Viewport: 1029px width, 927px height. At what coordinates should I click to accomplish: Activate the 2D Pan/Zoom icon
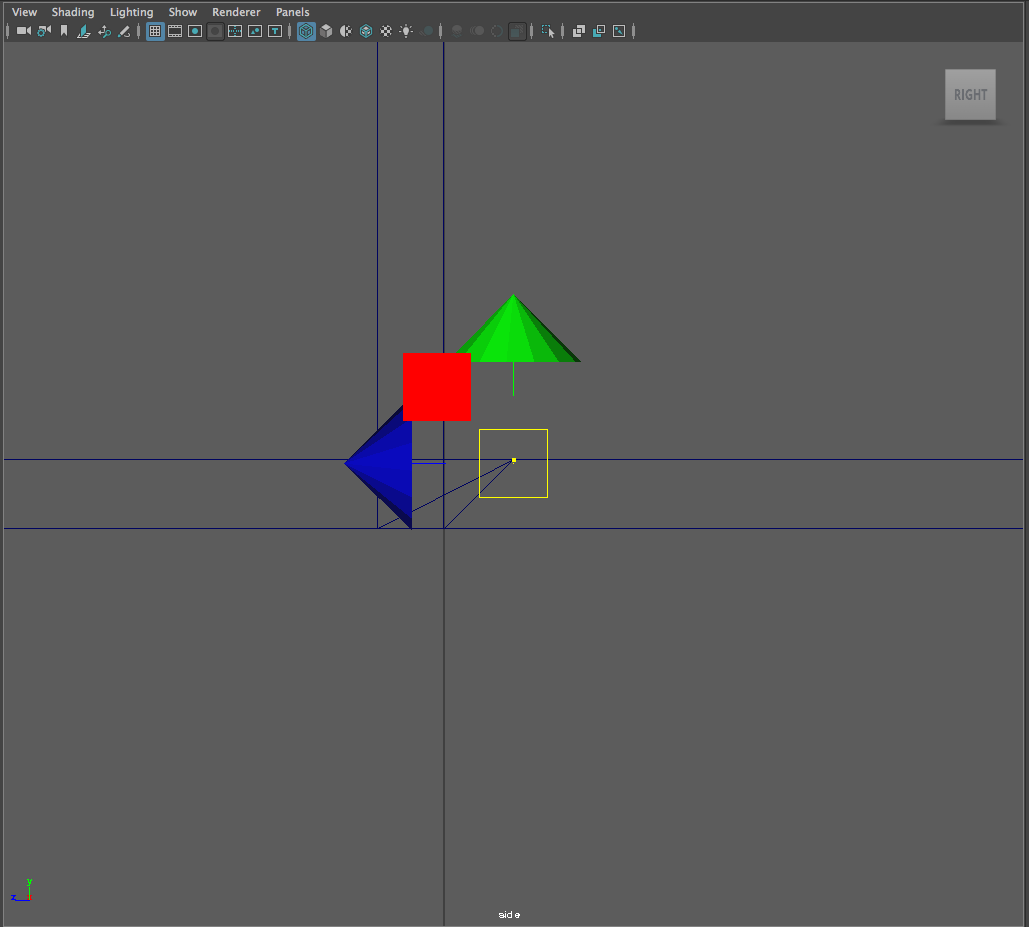click(104, 31)
